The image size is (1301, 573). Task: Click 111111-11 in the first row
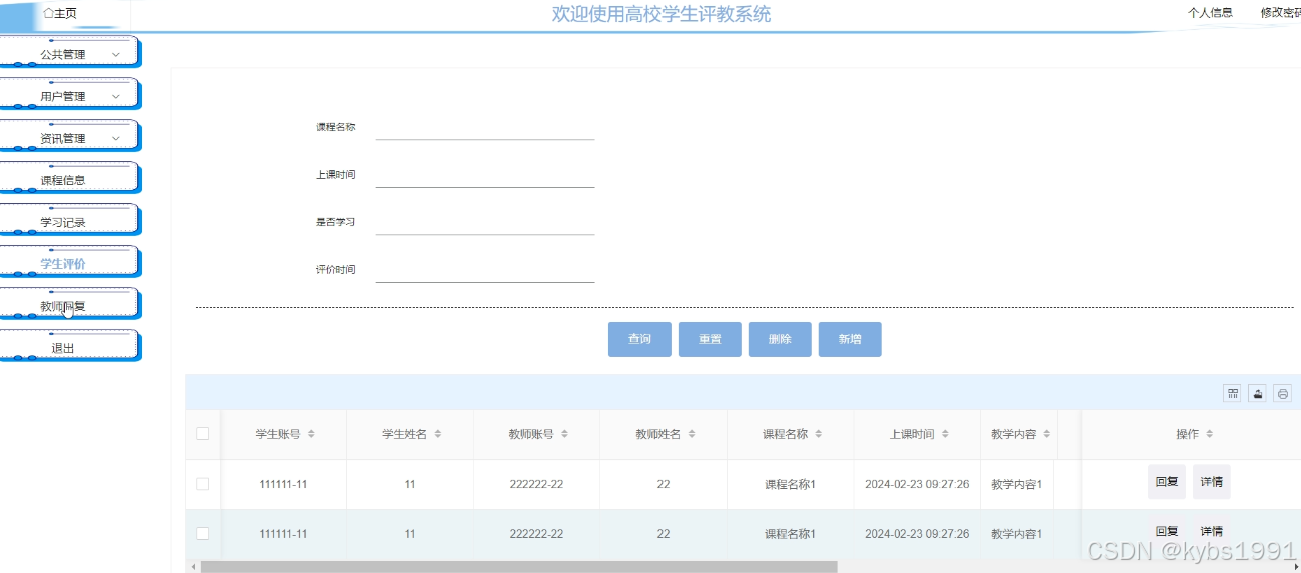(283, 484)
